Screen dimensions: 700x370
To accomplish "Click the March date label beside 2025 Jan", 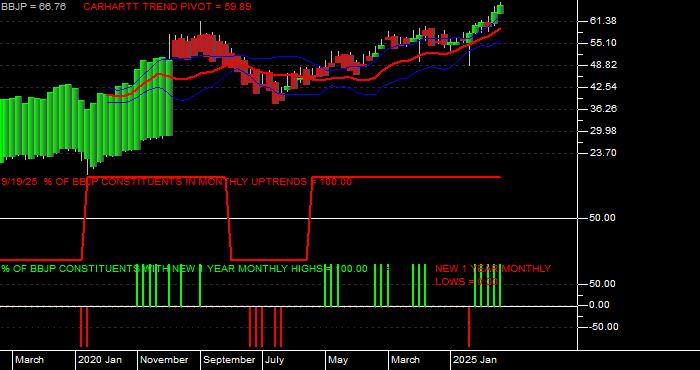I will click(406, 360).
